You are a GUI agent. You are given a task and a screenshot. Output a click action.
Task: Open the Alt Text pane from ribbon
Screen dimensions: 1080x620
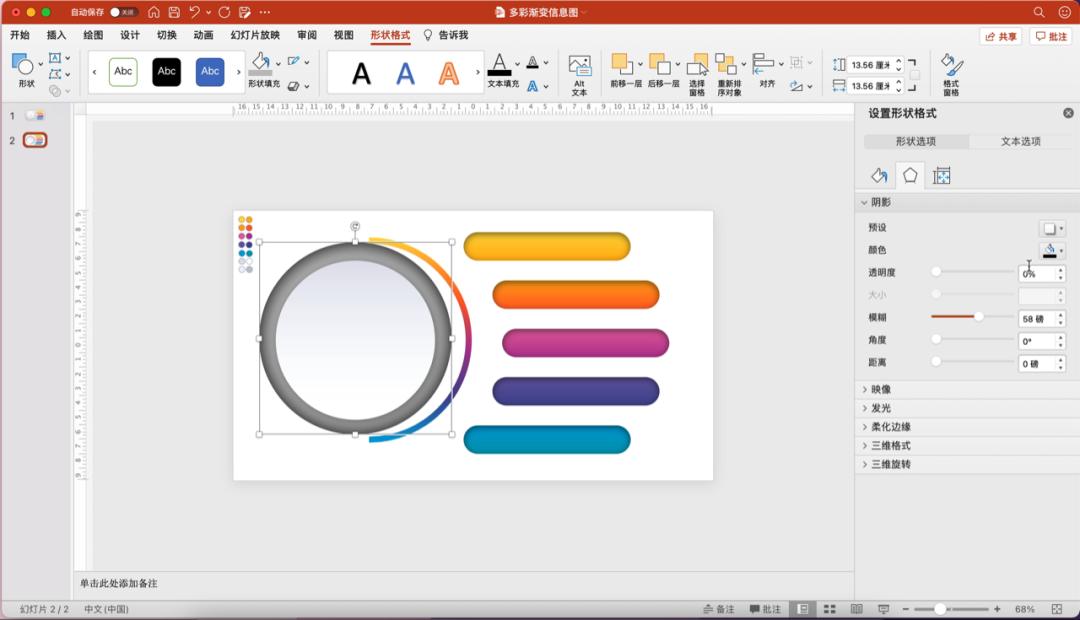pos(579,72)
